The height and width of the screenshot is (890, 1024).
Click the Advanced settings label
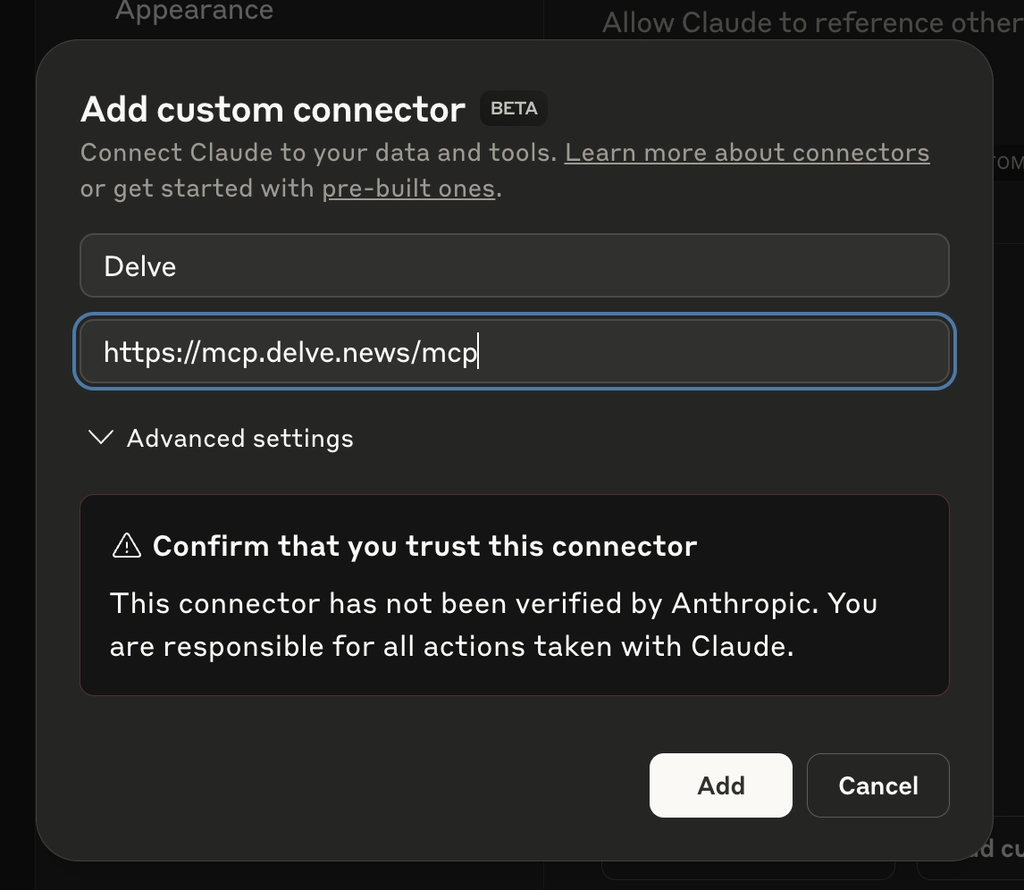(x=240, y=438)
